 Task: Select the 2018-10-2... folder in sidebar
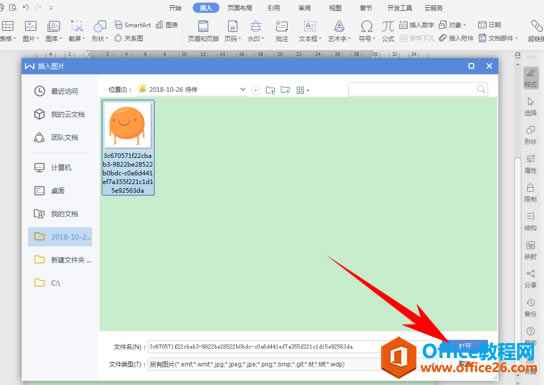(60, 237)
